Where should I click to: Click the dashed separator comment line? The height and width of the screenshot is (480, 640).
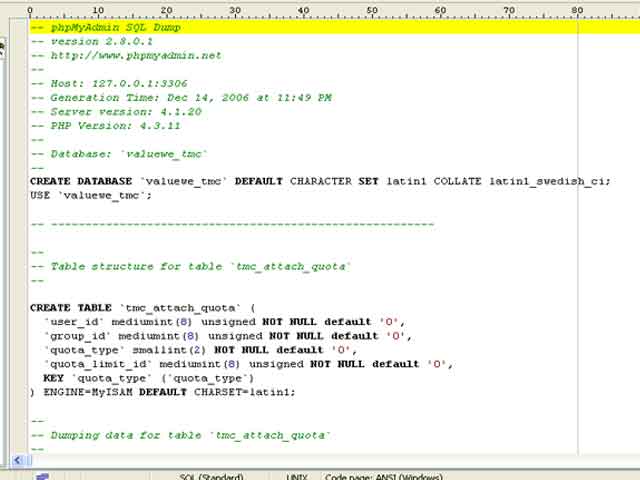pos(233,224)
